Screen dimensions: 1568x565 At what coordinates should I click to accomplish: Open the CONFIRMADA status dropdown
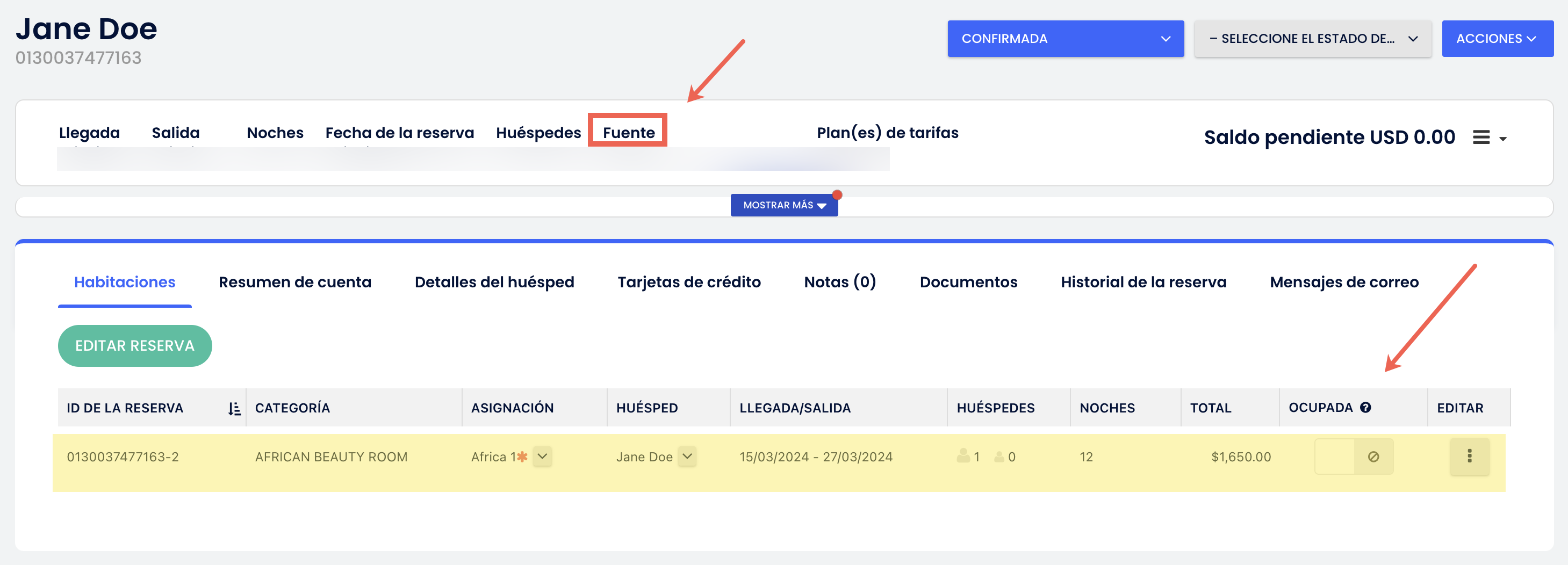pos(1065,38)
